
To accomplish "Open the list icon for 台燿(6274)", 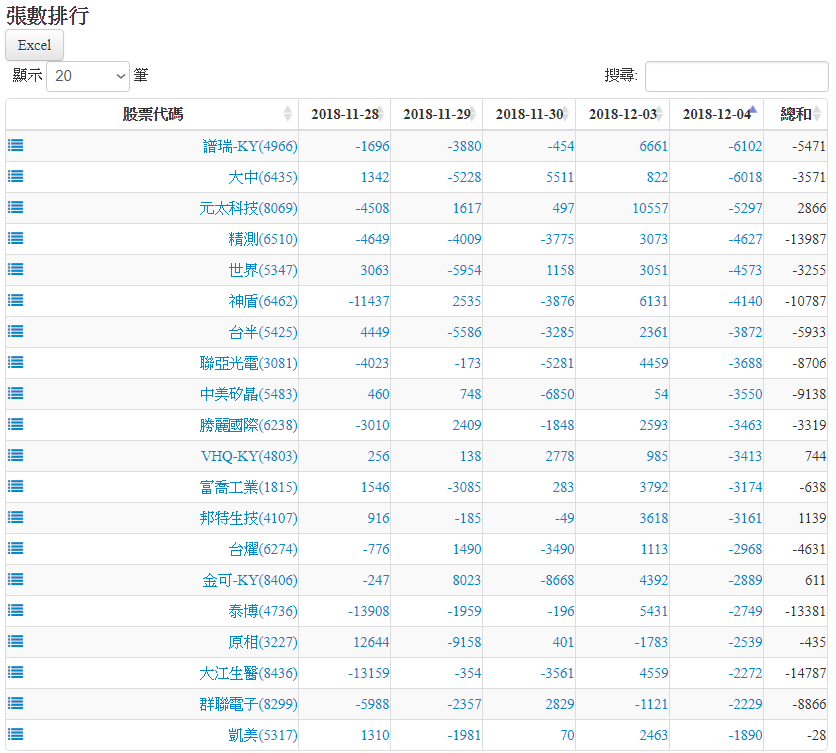I will click(16, 548).
